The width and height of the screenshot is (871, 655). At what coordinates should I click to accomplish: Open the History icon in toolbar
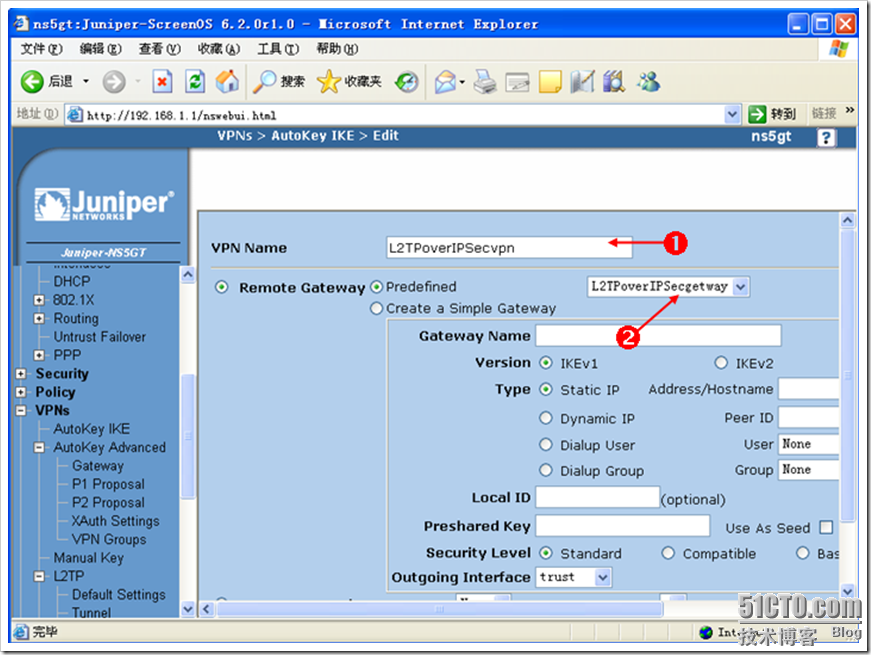(x=407, y=82)
